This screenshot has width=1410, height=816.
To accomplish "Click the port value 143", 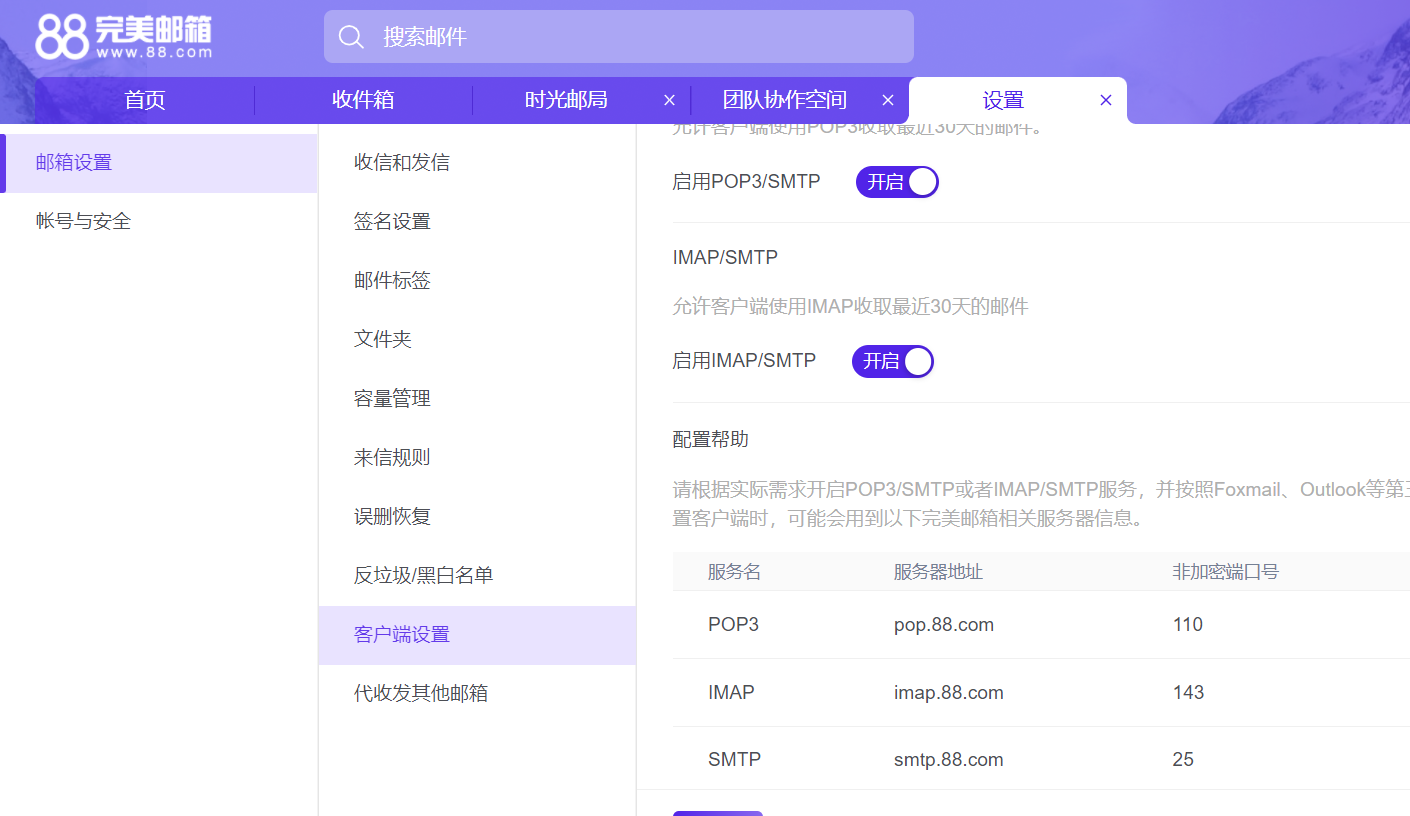I will [x=1189, y=693].
